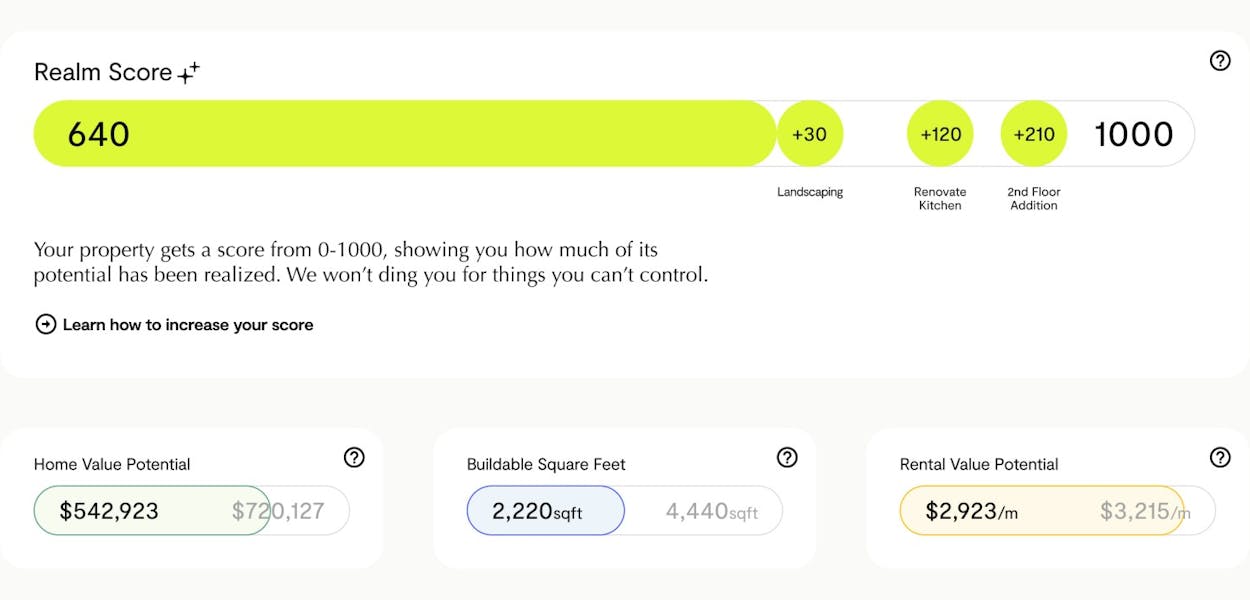Select the 2,220sqft buildable pill
This screenshot has height=600, width=1250.
[x=546, y=511]
